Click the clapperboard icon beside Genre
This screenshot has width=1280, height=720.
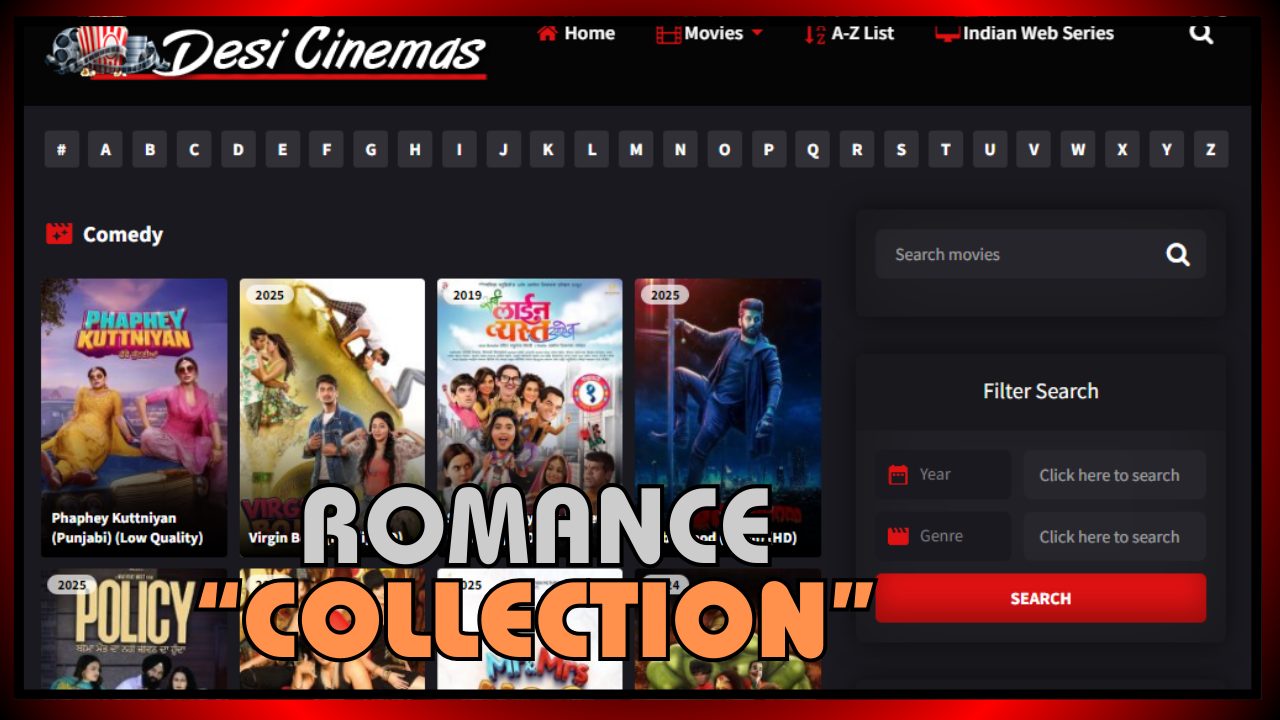[x=898, y=536]
